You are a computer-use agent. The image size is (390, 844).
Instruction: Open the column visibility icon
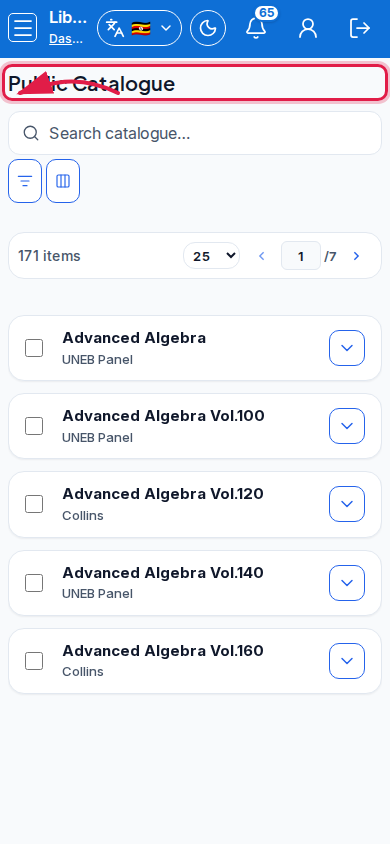click(63, 181)
